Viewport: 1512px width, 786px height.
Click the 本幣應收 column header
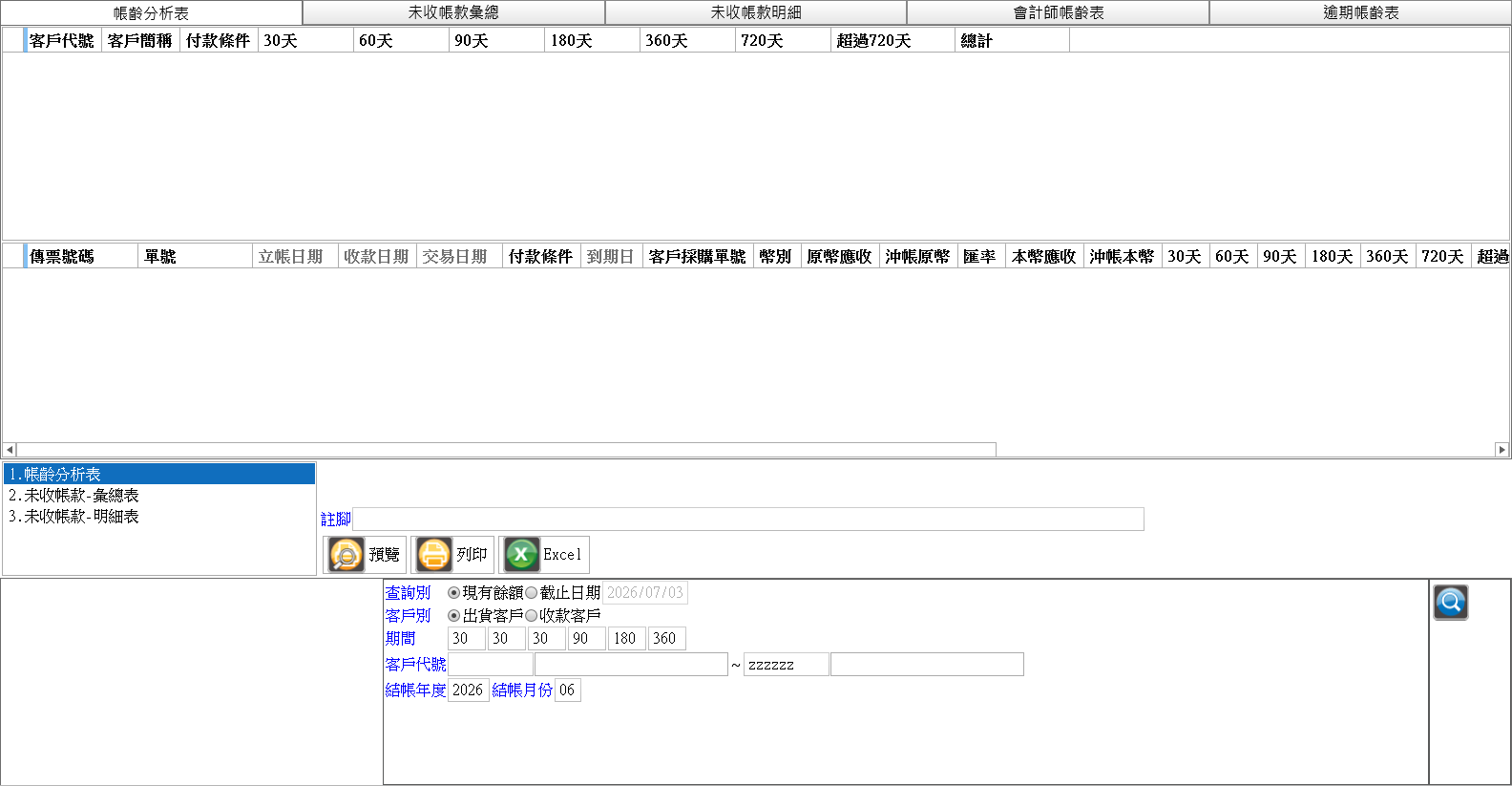tap(1044, 257)
